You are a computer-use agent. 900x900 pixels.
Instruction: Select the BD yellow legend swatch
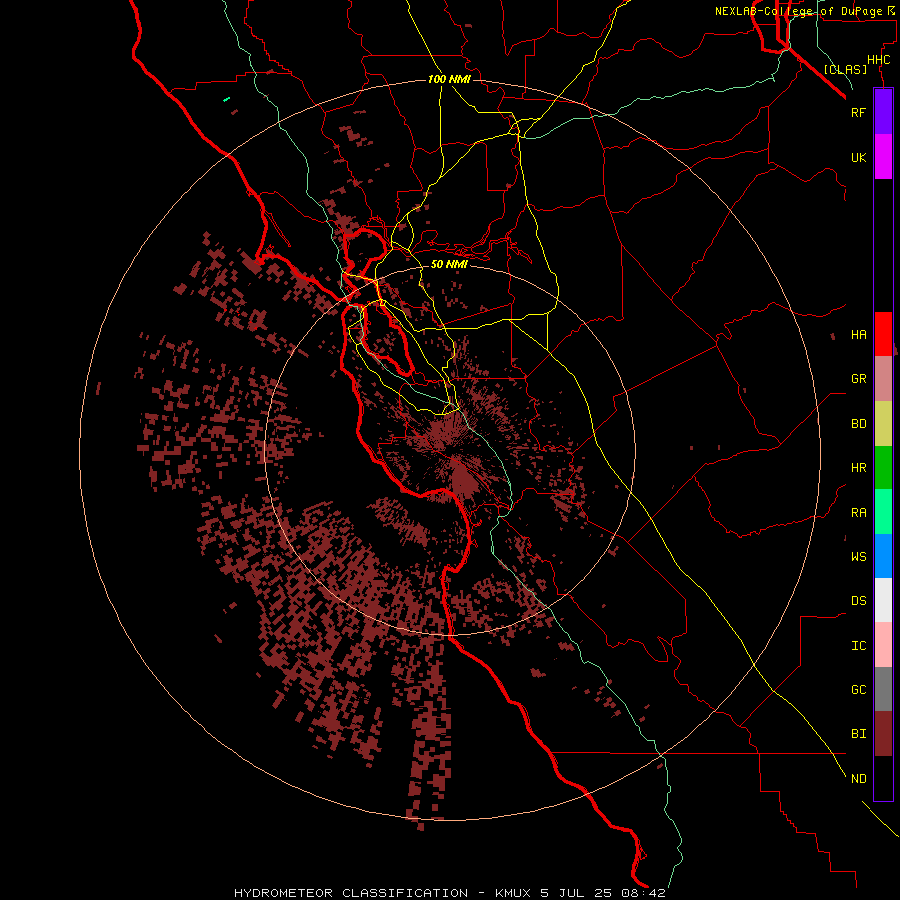[883, 424]
